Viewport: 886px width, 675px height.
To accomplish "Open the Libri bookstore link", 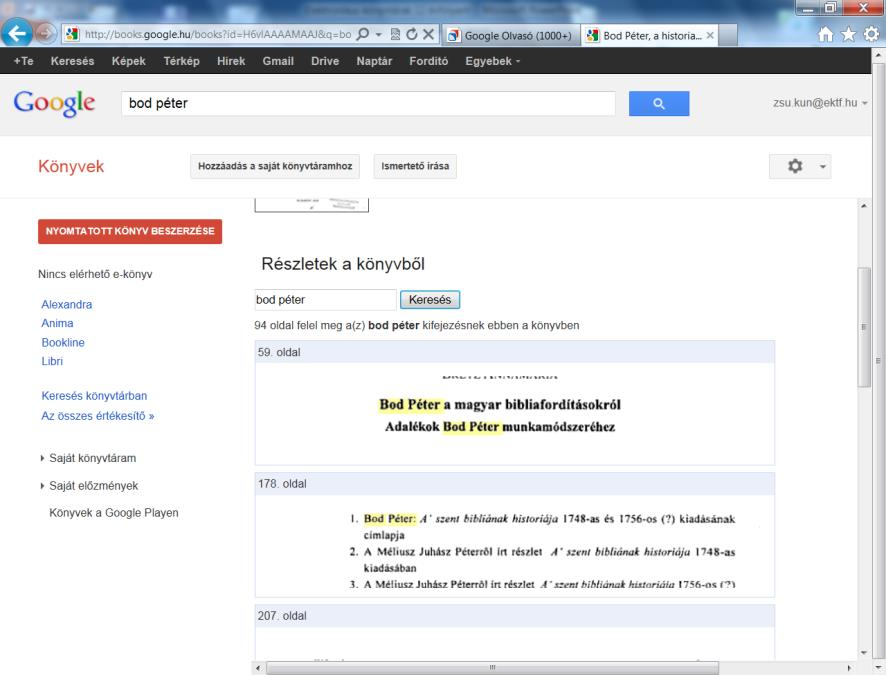I will click(x=52, y=361).
